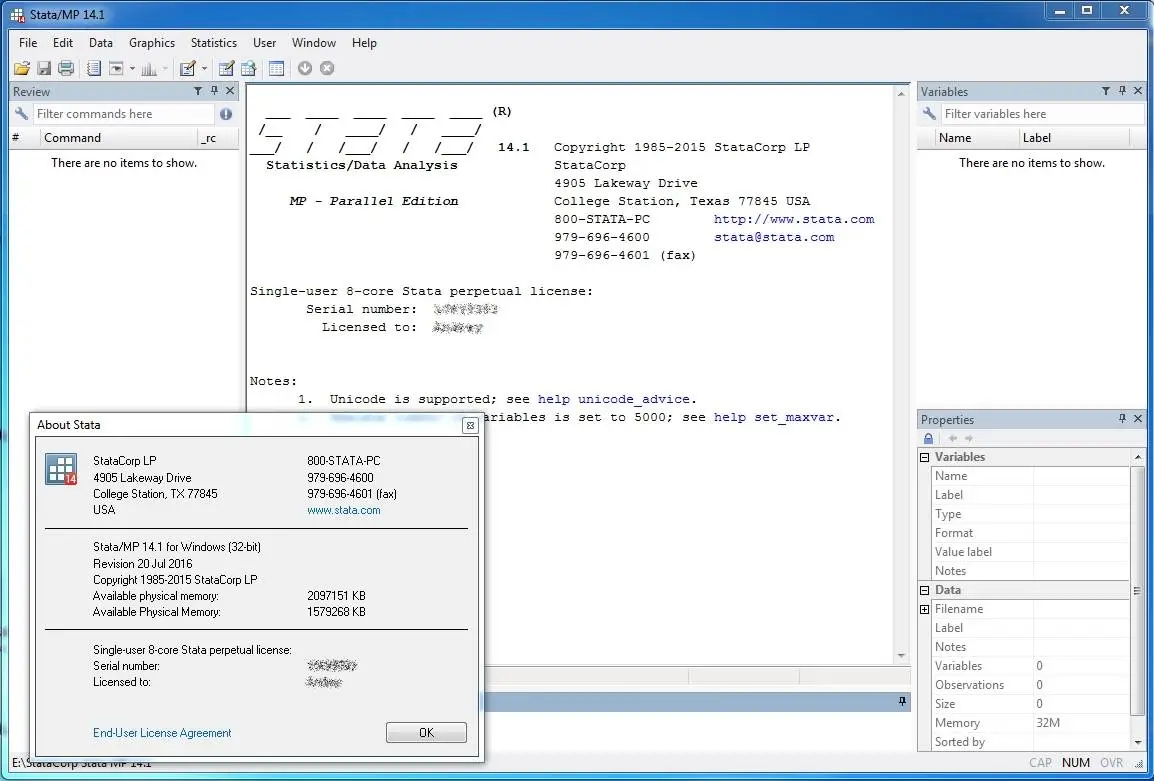Open the Data Editor (Edit) icon
Image resolution: width=1154 pixels, height=781 pixels.
[x=227, y=68]
